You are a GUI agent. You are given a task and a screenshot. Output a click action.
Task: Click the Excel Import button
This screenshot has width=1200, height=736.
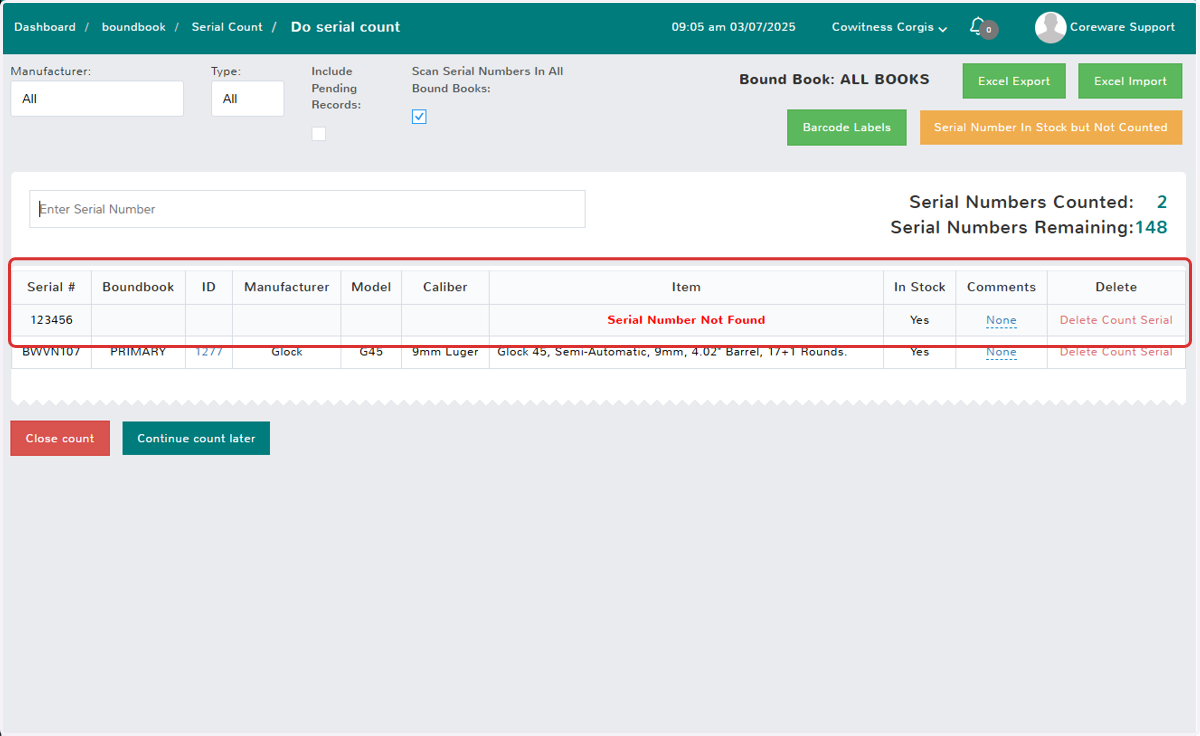pyautogui.click(x=1130, y=81)
